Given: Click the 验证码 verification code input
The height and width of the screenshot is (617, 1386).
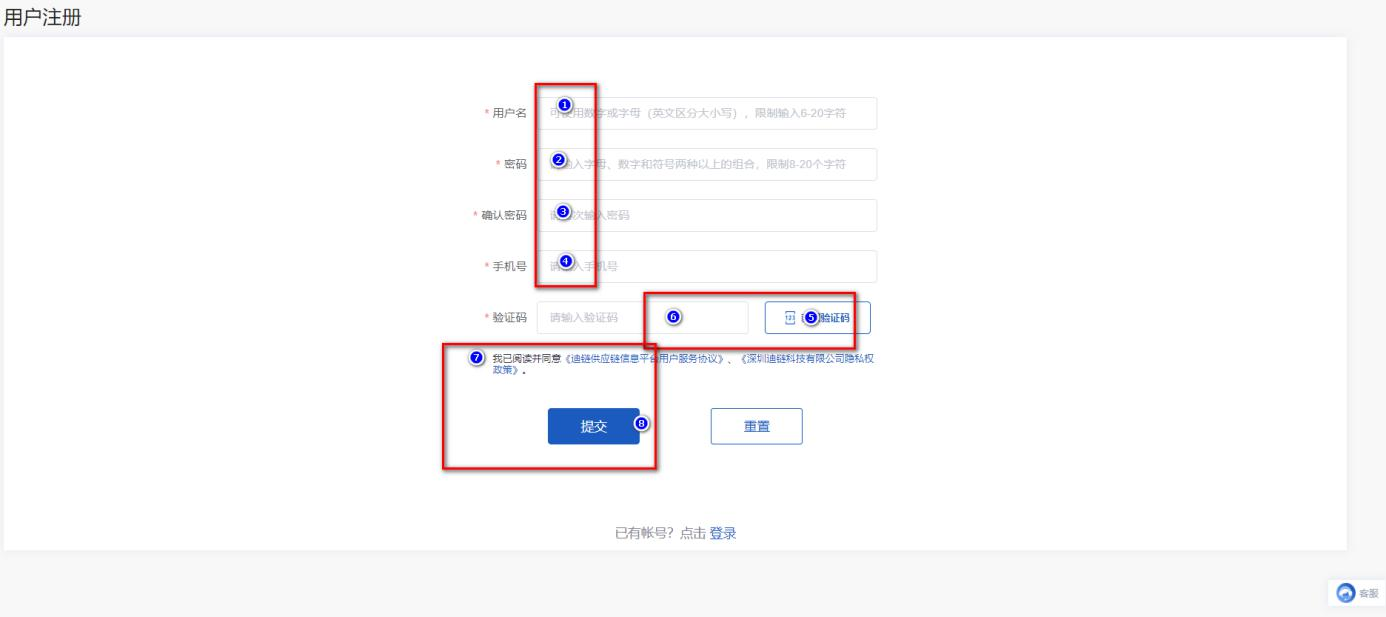Looking at the screenshot, I should [x=642, y=317].
